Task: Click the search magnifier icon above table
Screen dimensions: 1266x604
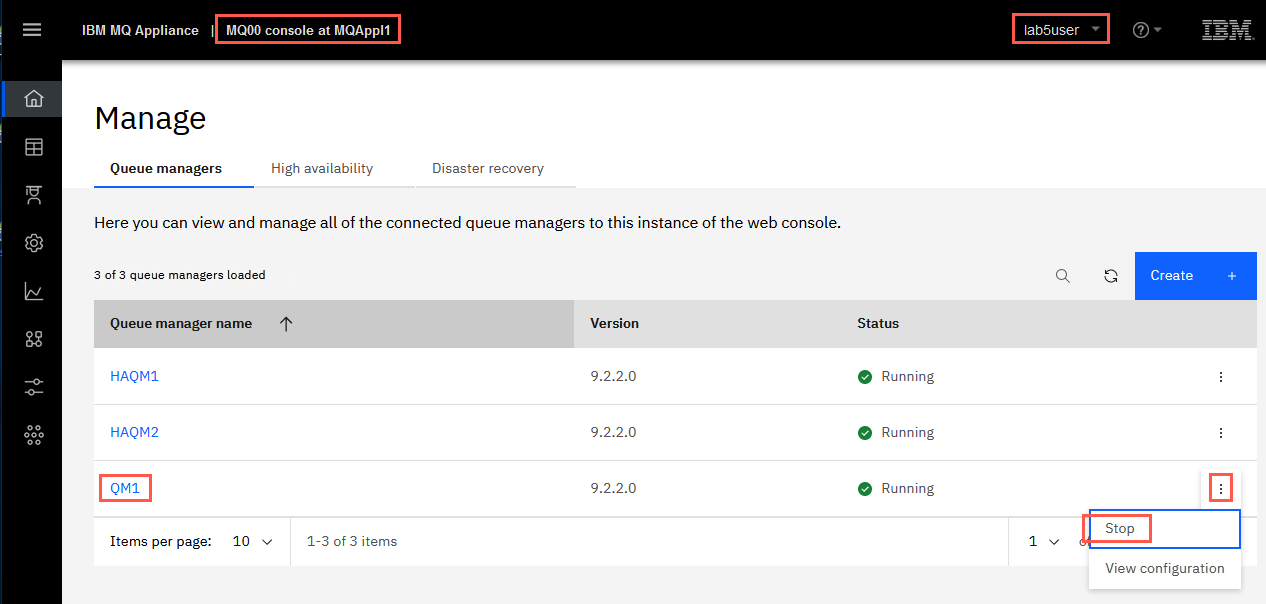Action: point(1063,276)
